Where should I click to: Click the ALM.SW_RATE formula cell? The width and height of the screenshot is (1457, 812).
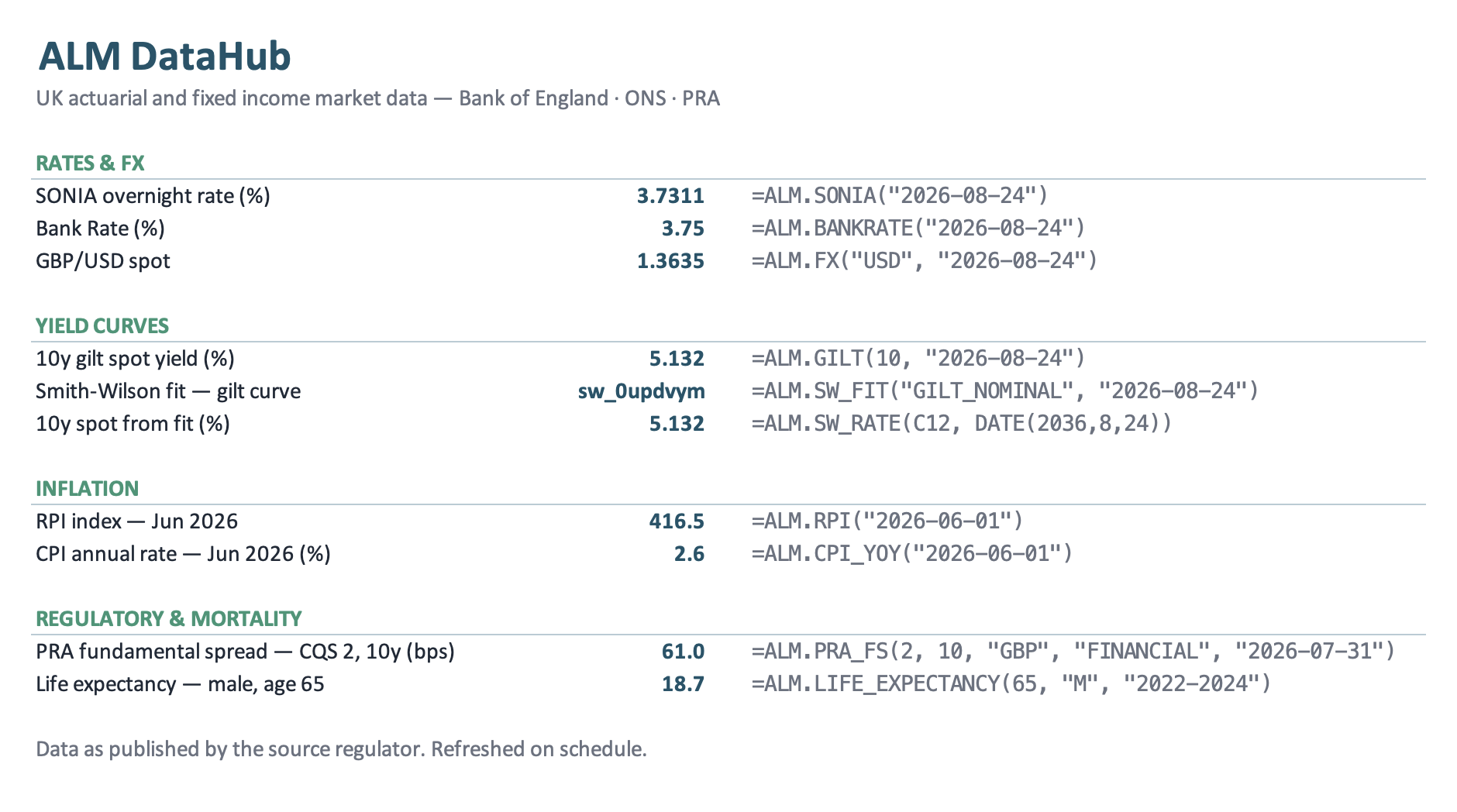(962, 423)
